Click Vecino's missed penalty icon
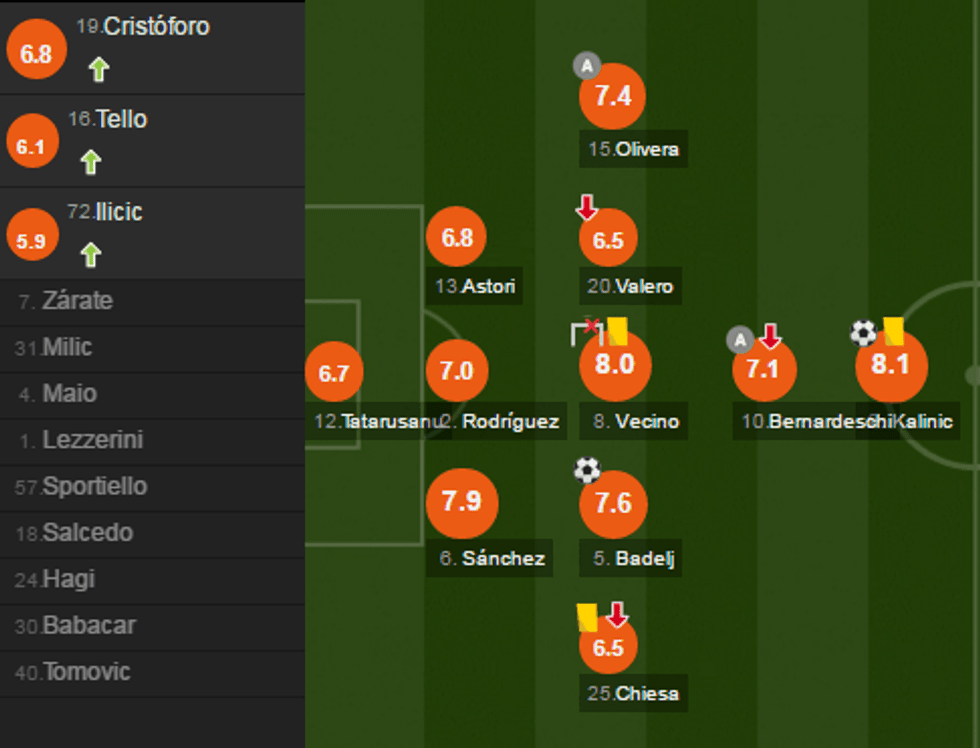Viewport: 980px width, 748px height. 587,331
